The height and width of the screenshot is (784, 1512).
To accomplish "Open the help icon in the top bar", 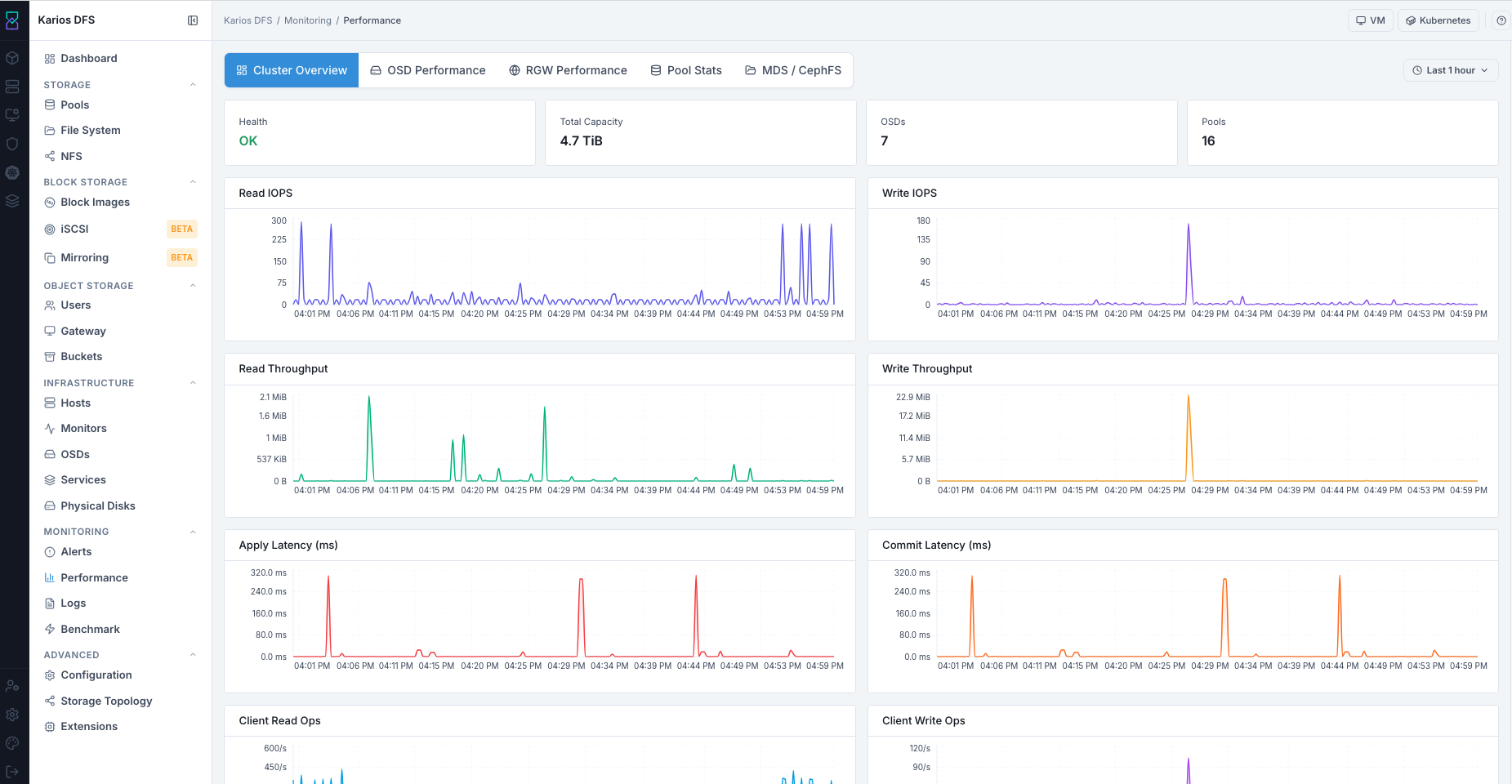I will (1501, 20).
